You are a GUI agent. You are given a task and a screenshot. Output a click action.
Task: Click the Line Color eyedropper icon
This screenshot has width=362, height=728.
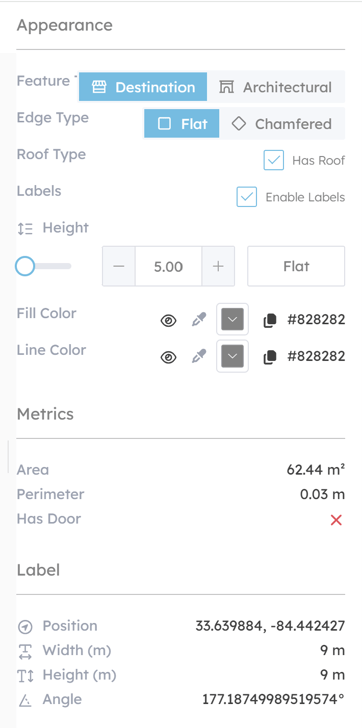click(x=199, y=357)
